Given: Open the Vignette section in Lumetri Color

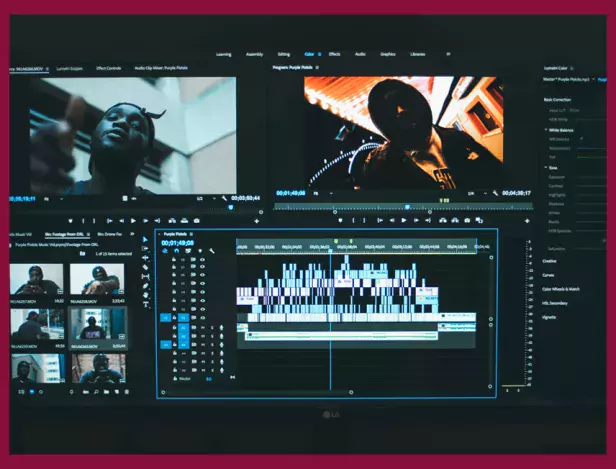Looking at the screenshot, I should [x=549, y=317].
